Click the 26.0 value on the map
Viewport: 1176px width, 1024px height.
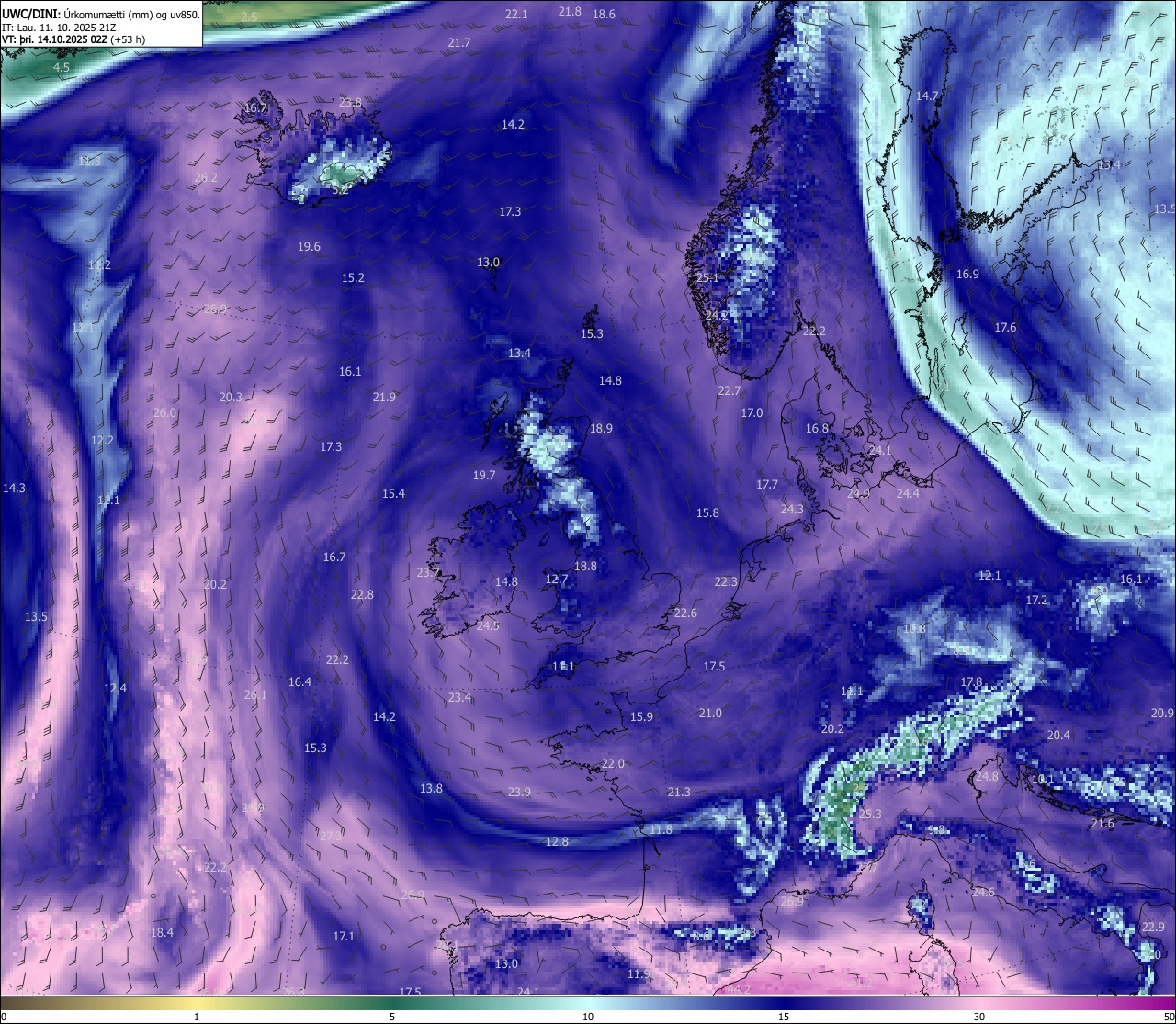click(164, 412)
